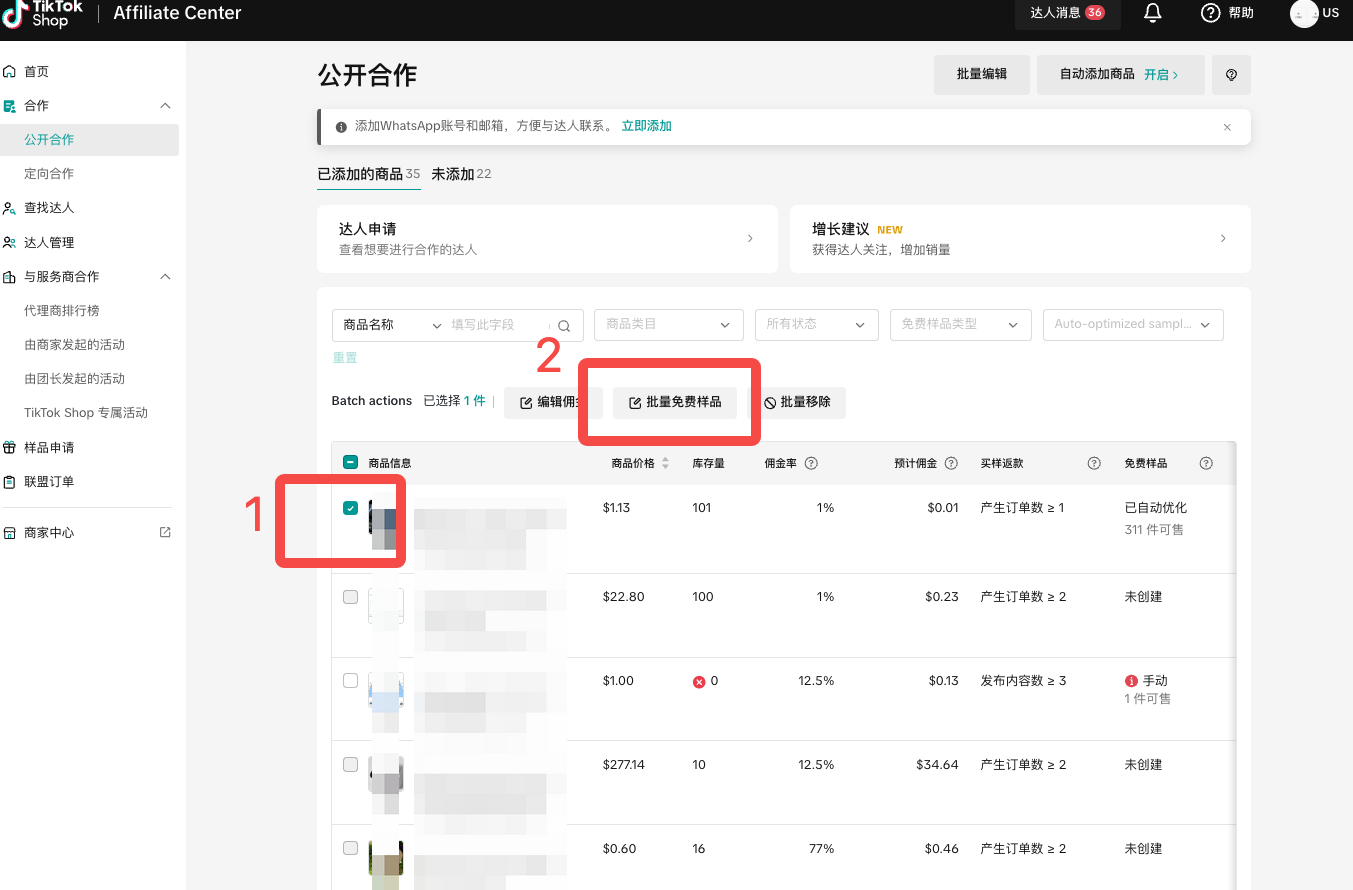Image resolution: width=1353 pixels, height=890 pixels.
Task: Close the WhatsApp notice banner
Action: tap(1227, 127)
